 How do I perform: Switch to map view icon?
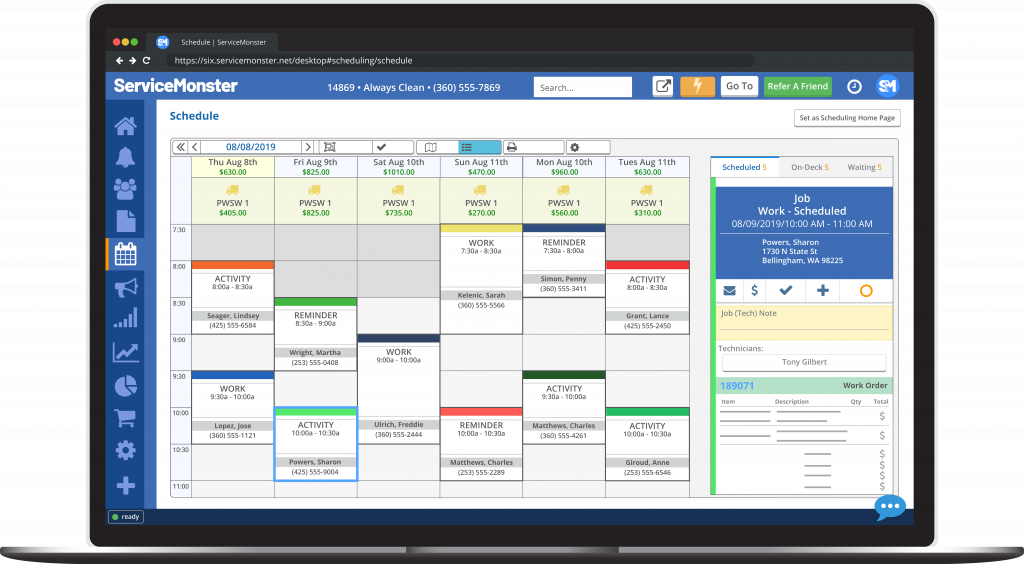430,147
